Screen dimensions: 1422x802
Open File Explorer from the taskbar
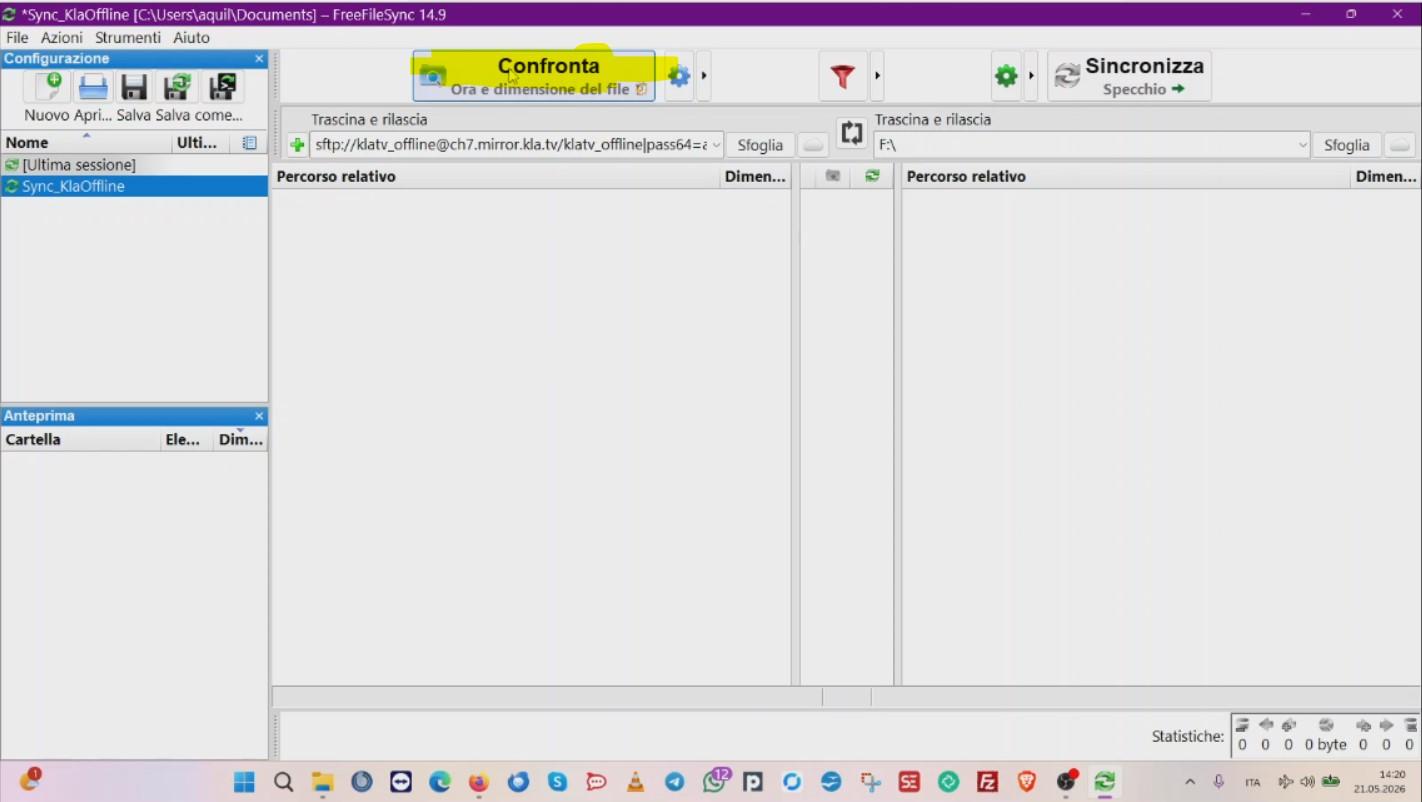(x=322, y=782)
